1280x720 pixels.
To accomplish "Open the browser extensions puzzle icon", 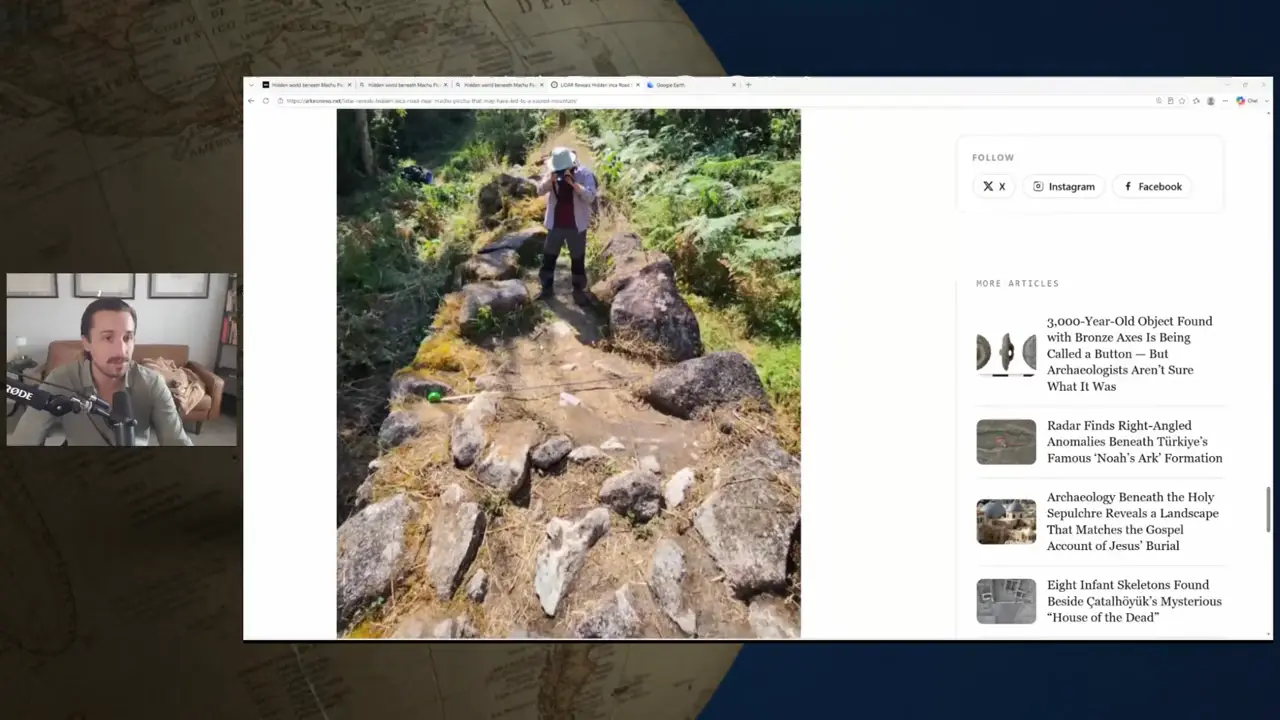I will pos(1196,101).
